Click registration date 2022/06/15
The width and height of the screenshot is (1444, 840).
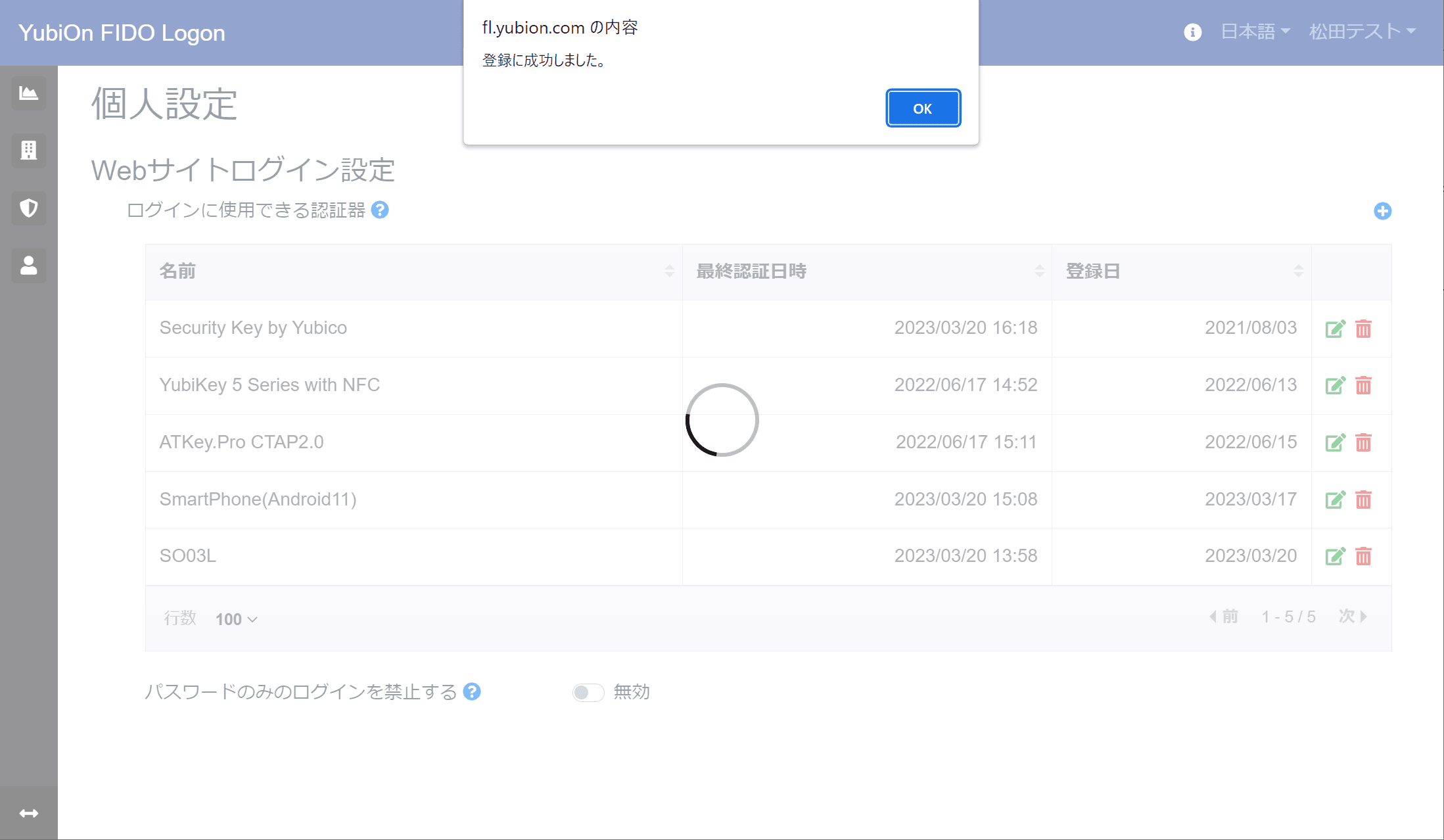pyautogui.click(x=1251, y=442)
